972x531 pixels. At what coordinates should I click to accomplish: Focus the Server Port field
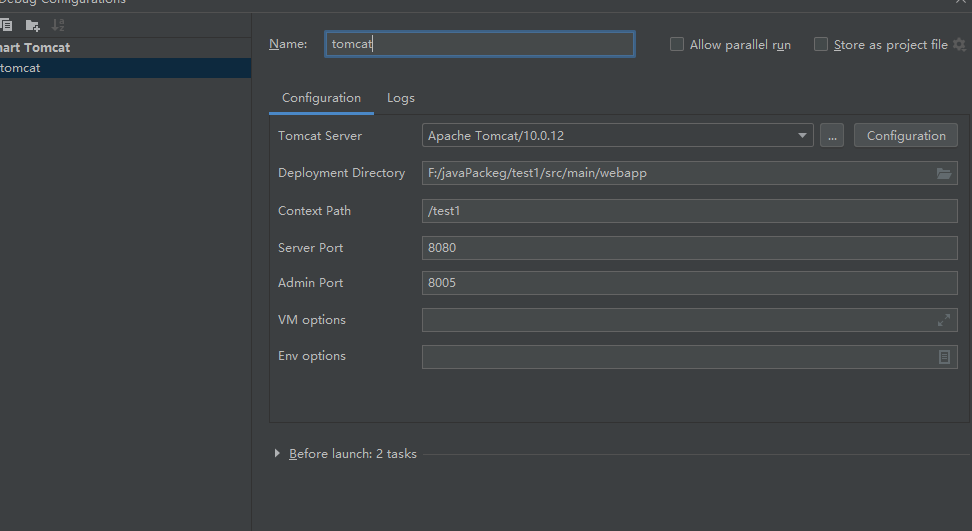tap(689, 247)
